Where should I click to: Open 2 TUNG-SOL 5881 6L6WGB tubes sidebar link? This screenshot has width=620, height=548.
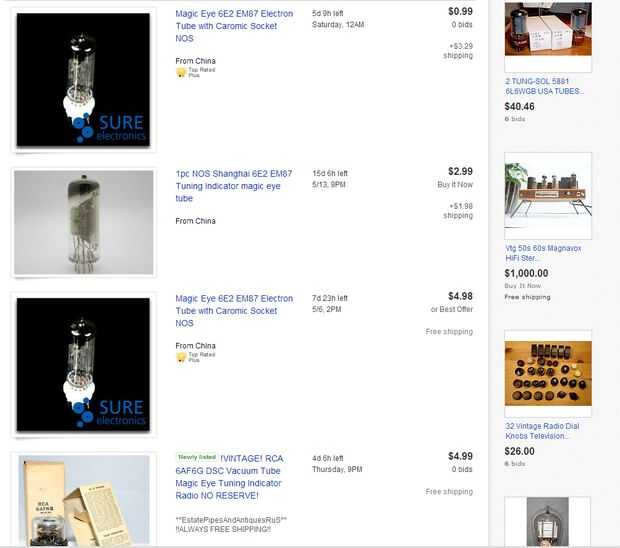[544, 86]
